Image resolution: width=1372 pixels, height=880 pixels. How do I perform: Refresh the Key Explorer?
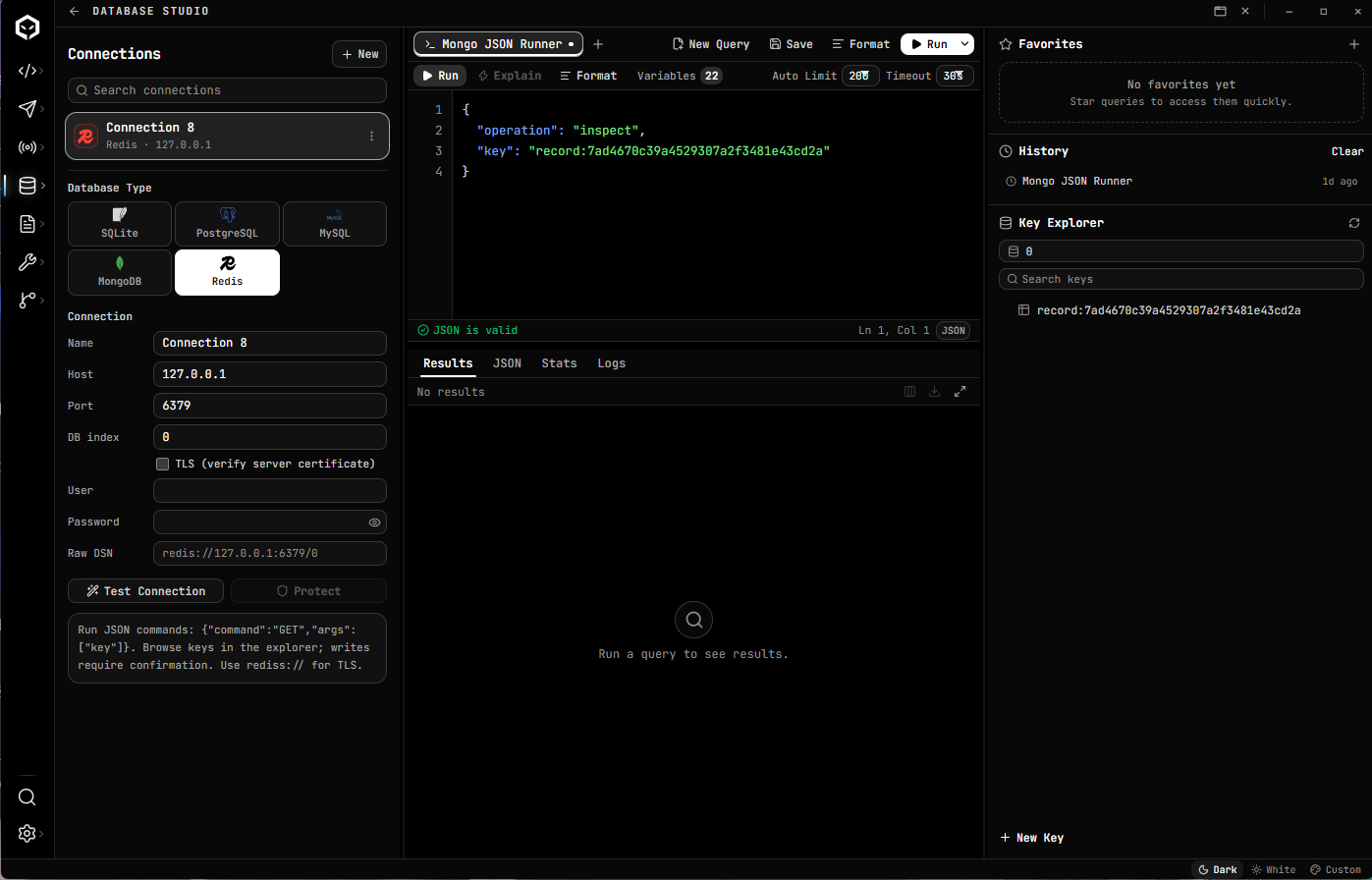pos(1354,223)
